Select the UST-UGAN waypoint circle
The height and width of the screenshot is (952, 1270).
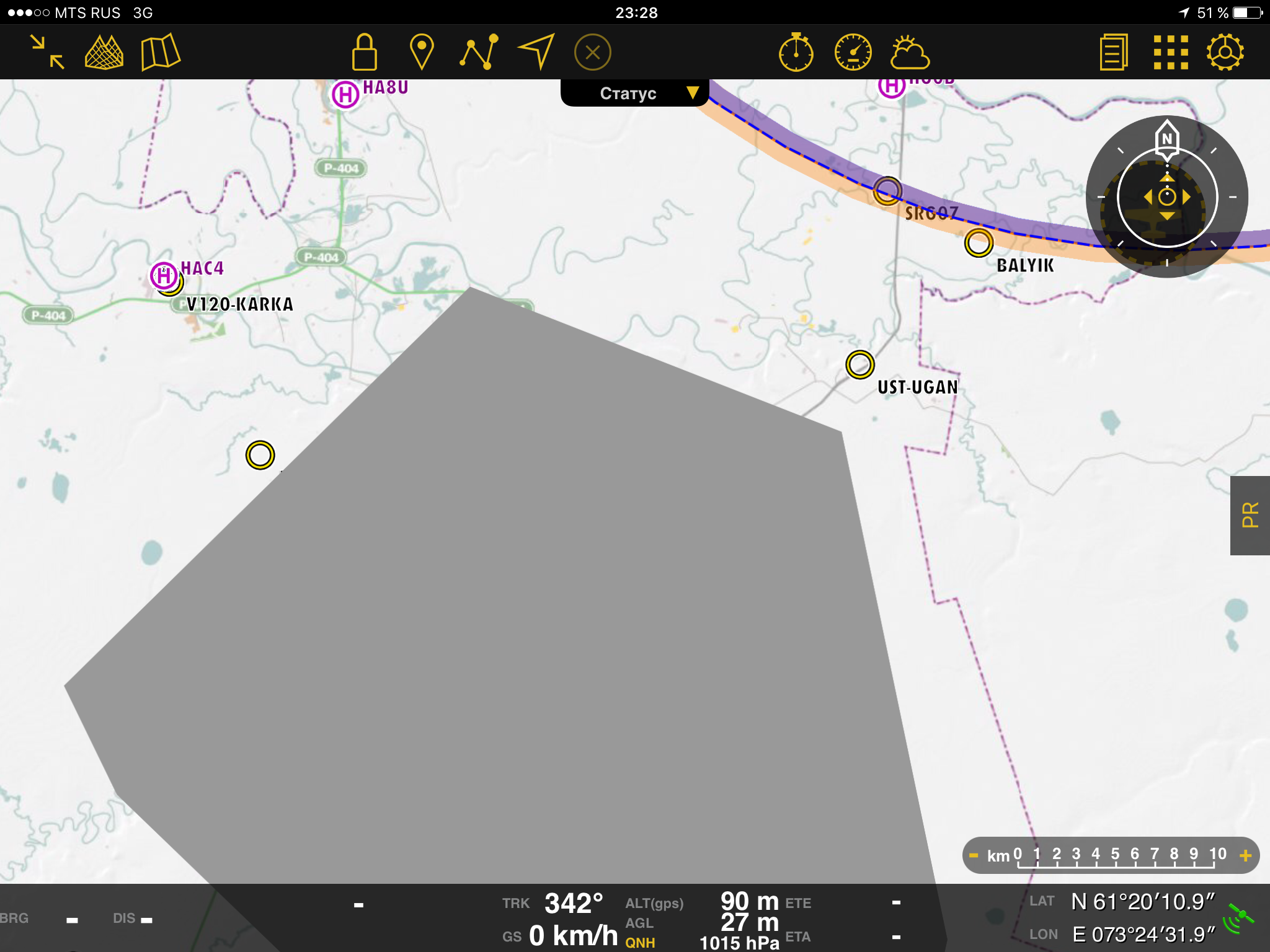(x=859, y=364)
